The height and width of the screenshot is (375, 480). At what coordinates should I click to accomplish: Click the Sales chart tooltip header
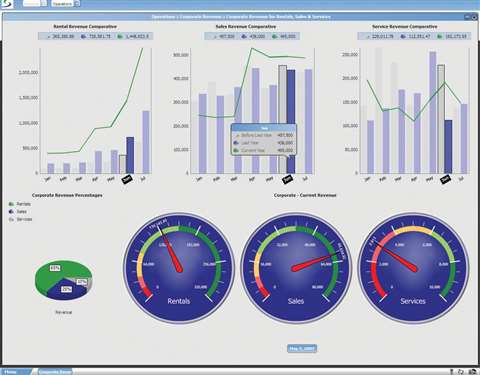coord(264,128)
